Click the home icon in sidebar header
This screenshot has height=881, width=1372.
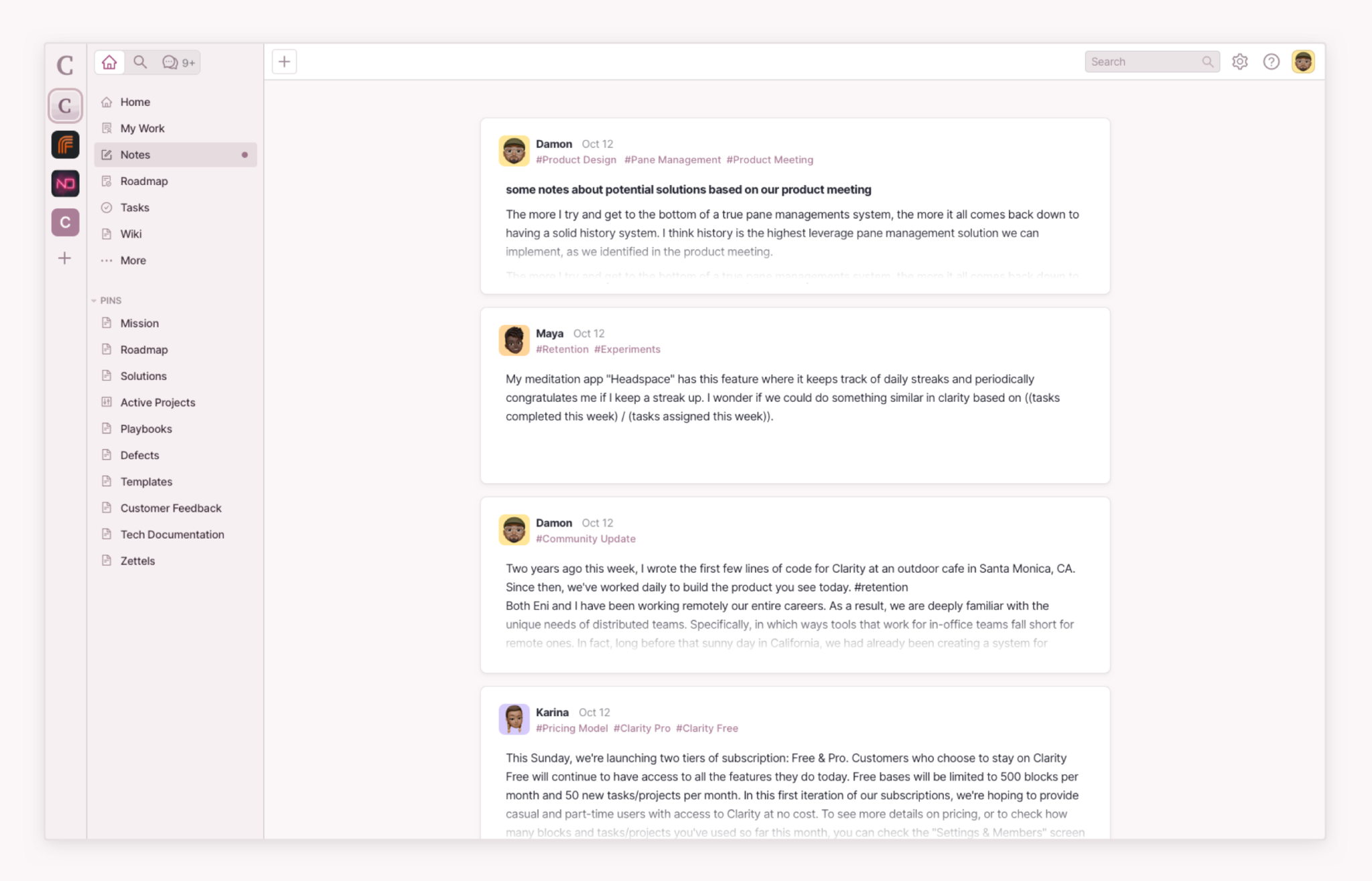coord(109,62)
